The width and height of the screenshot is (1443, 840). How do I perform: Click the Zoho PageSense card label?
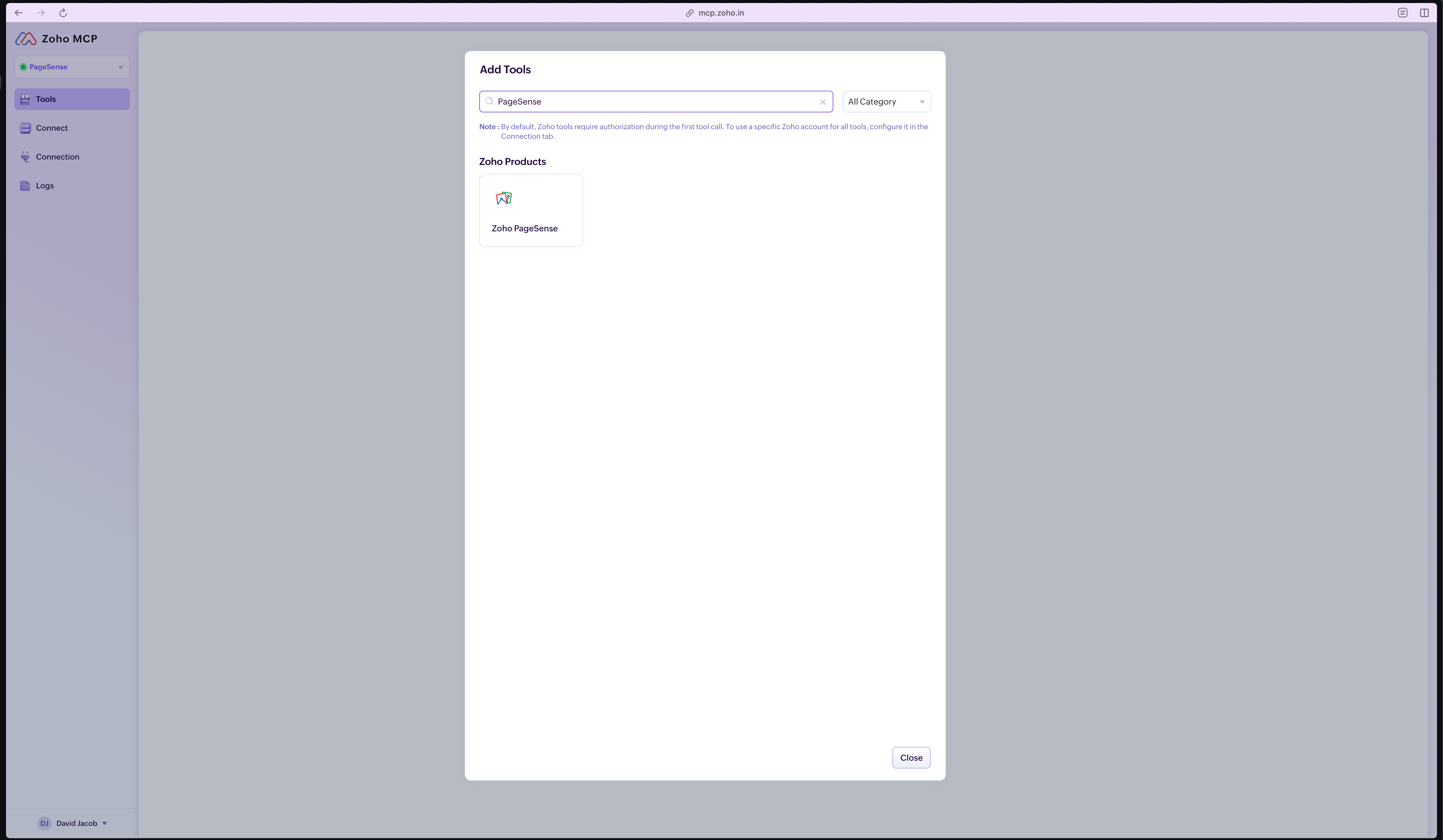pyautogui.click(x=524, y=228)
